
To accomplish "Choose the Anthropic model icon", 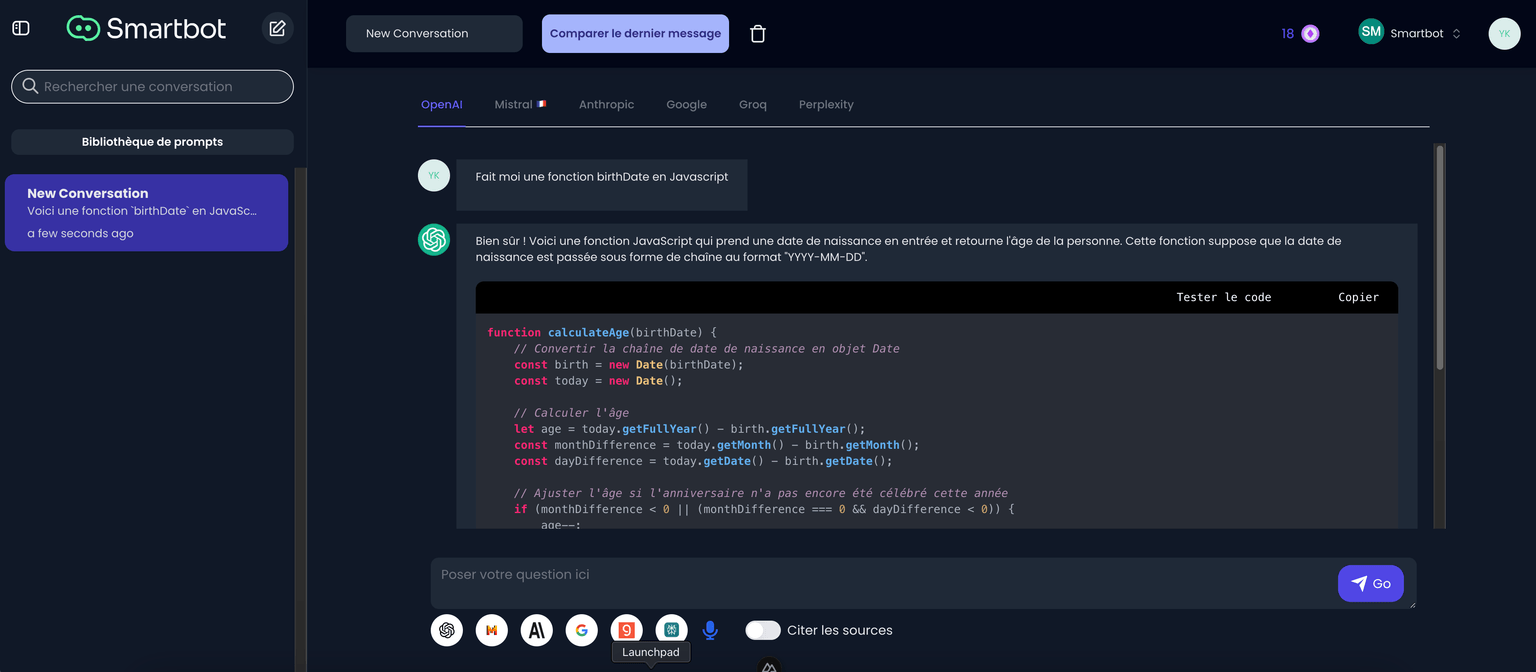I will (x=536, y=630).
